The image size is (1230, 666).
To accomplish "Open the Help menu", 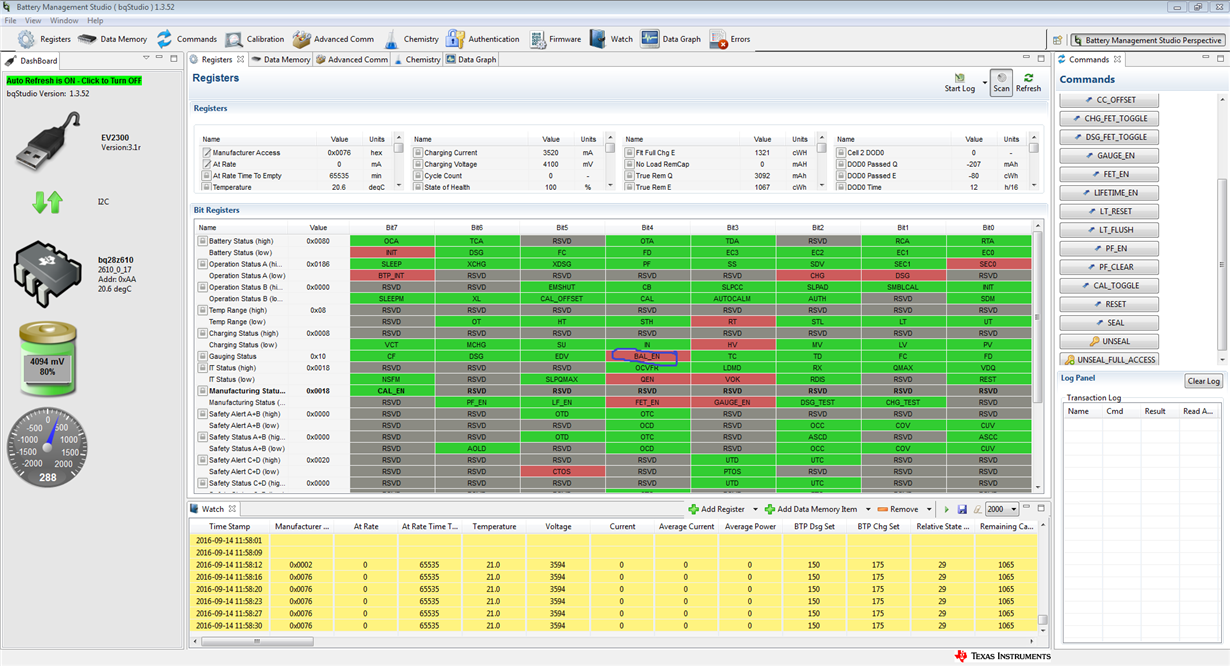I will [95, 20].
